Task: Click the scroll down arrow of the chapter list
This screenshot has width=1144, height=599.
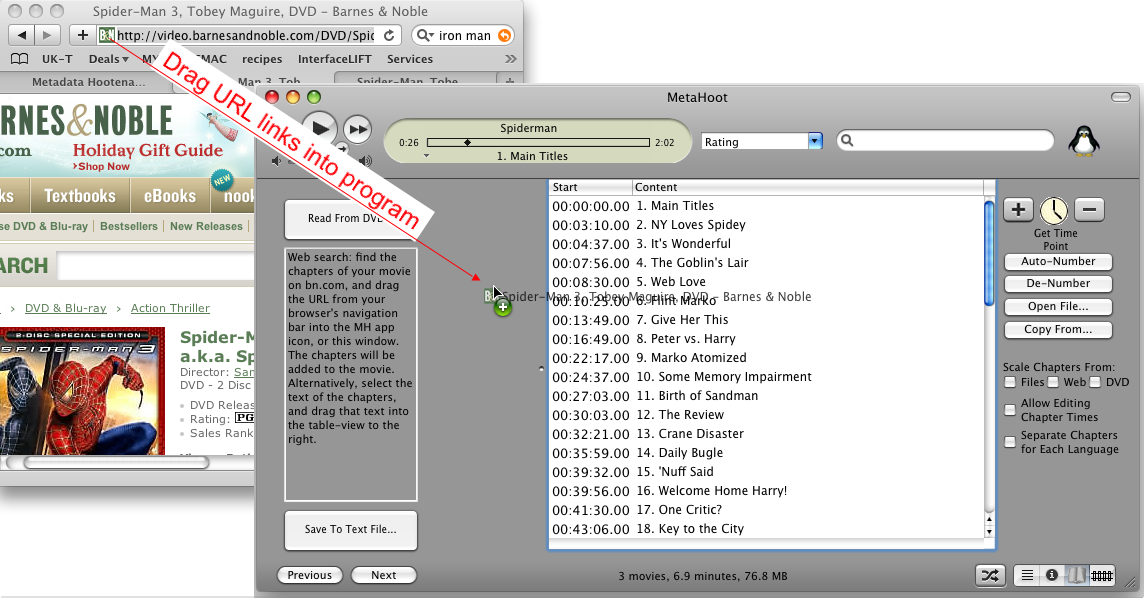Action: point(989,532)
